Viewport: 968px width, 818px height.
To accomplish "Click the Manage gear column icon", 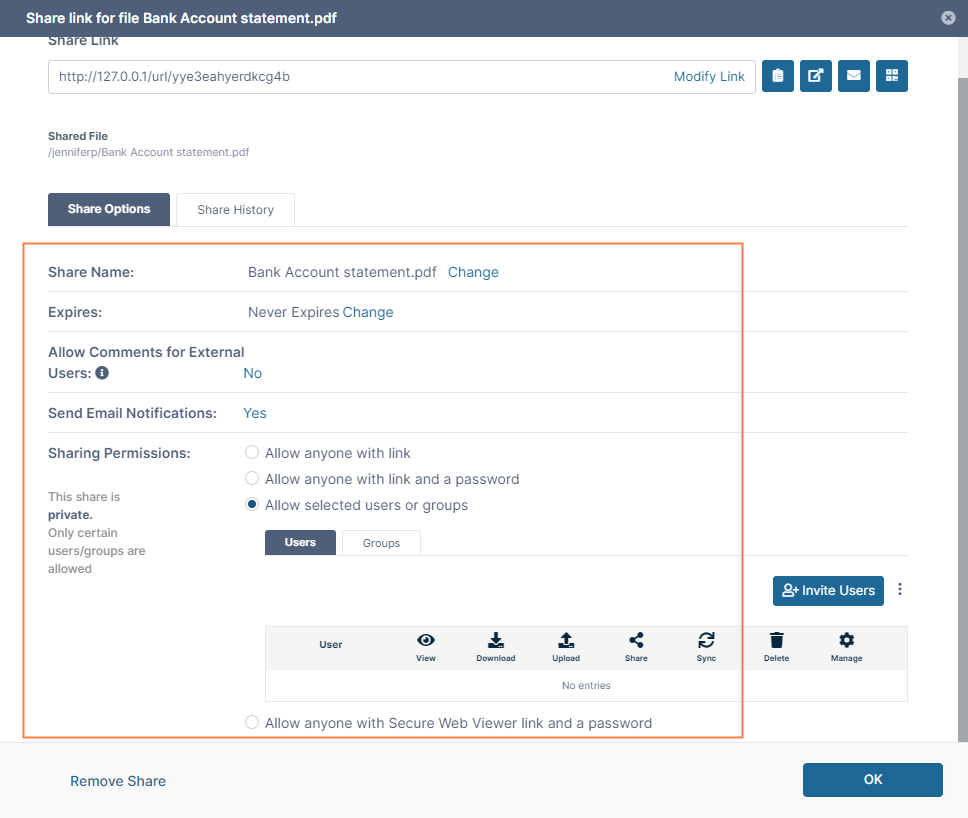I will (x=846, y=641).
